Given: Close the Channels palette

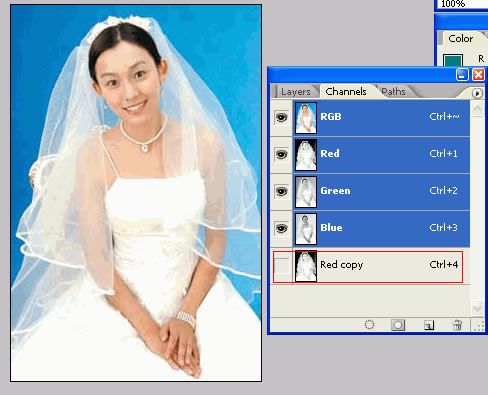Looking at the screenshot, I should click(x=479, y=75).
